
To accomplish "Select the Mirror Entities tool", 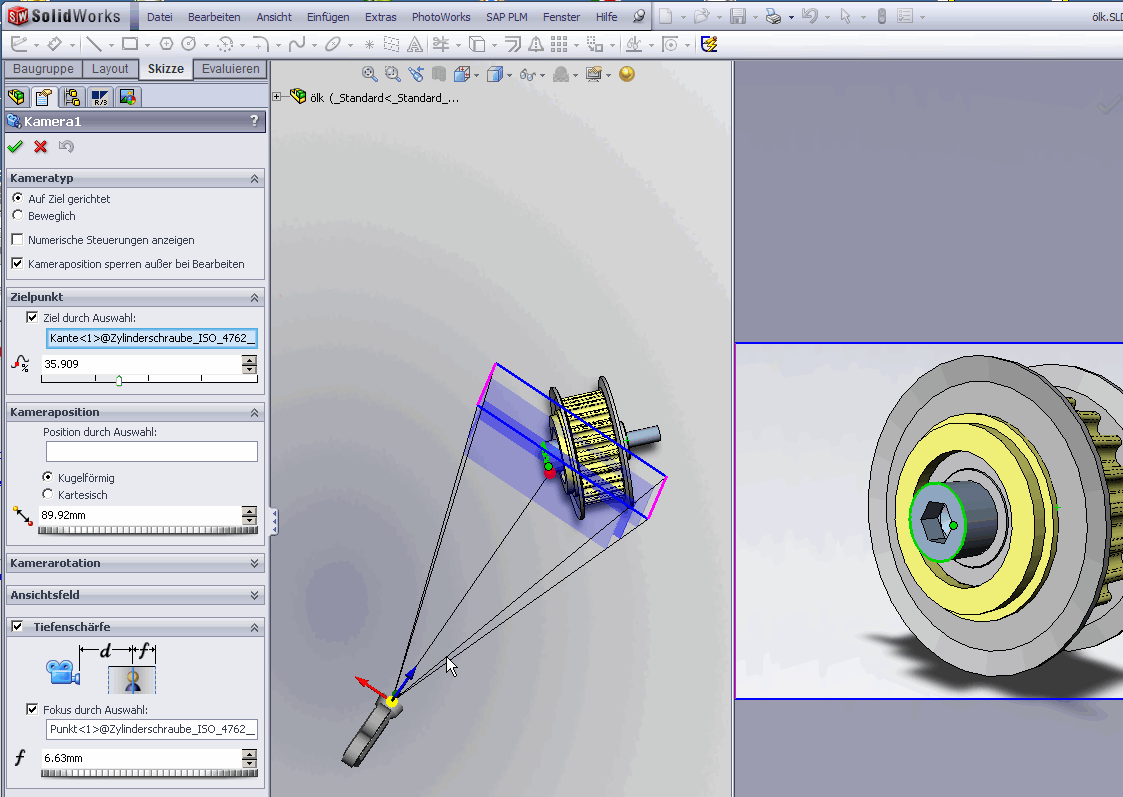I will [x=536, y=44].
